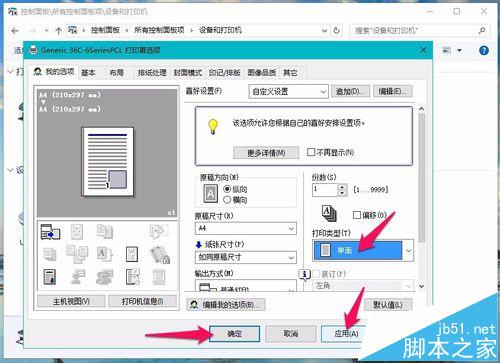Click the greyed S-shaped icon in bottom row
This screenshot has width=500, height=363.
click(x=105, y=277)
